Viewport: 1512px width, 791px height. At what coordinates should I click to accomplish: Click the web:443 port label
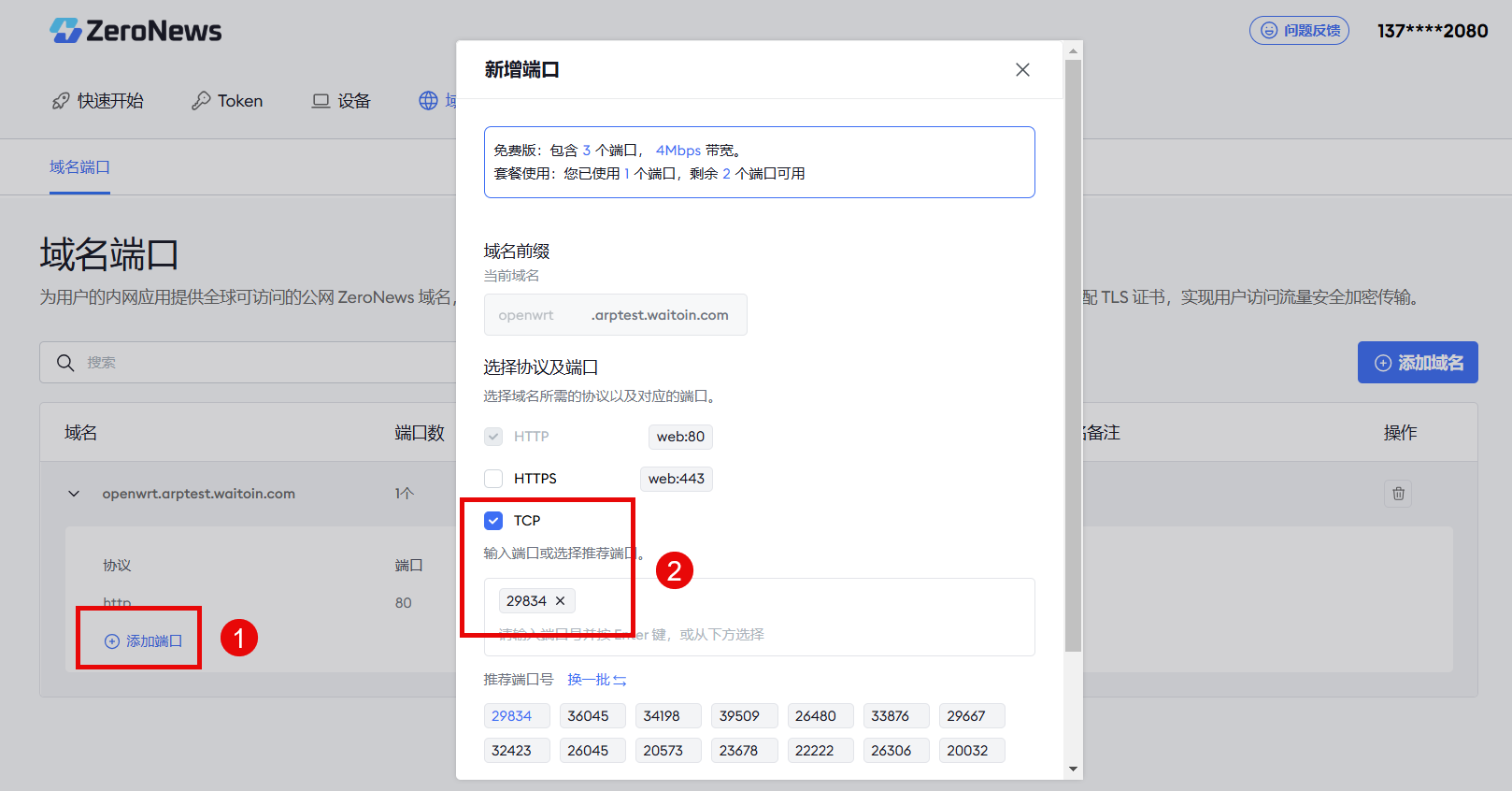[x=677, y=479]
